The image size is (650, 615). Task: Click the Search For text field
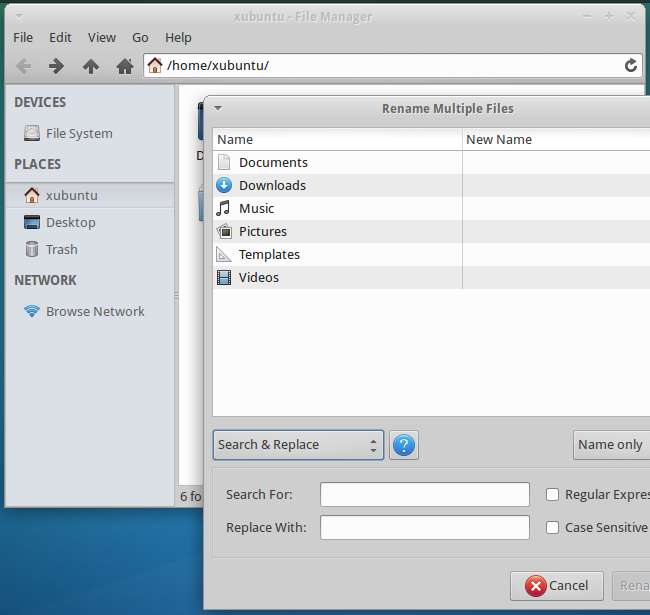(x=424, y=494)
